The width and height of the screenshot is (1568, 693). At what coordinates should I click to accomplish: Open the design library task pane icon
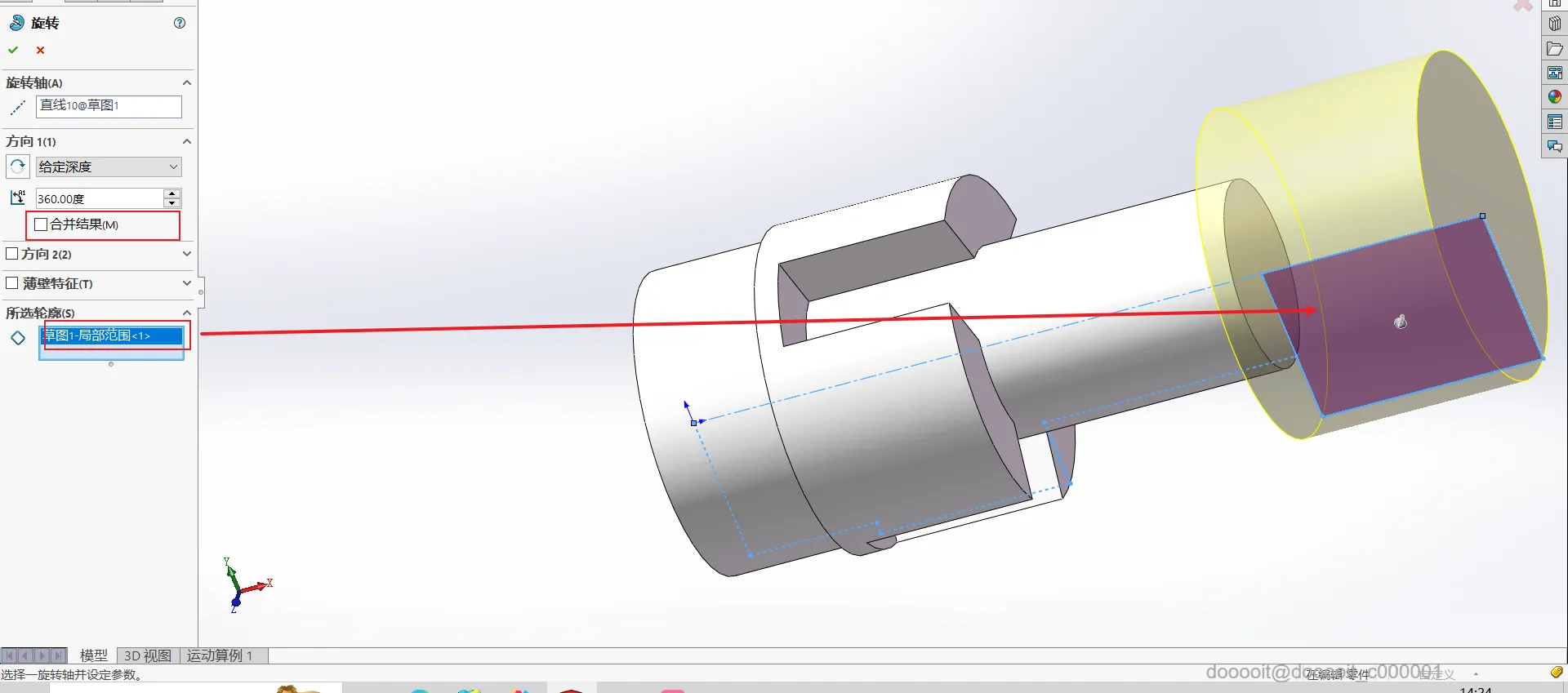[x=1554, y=24]
